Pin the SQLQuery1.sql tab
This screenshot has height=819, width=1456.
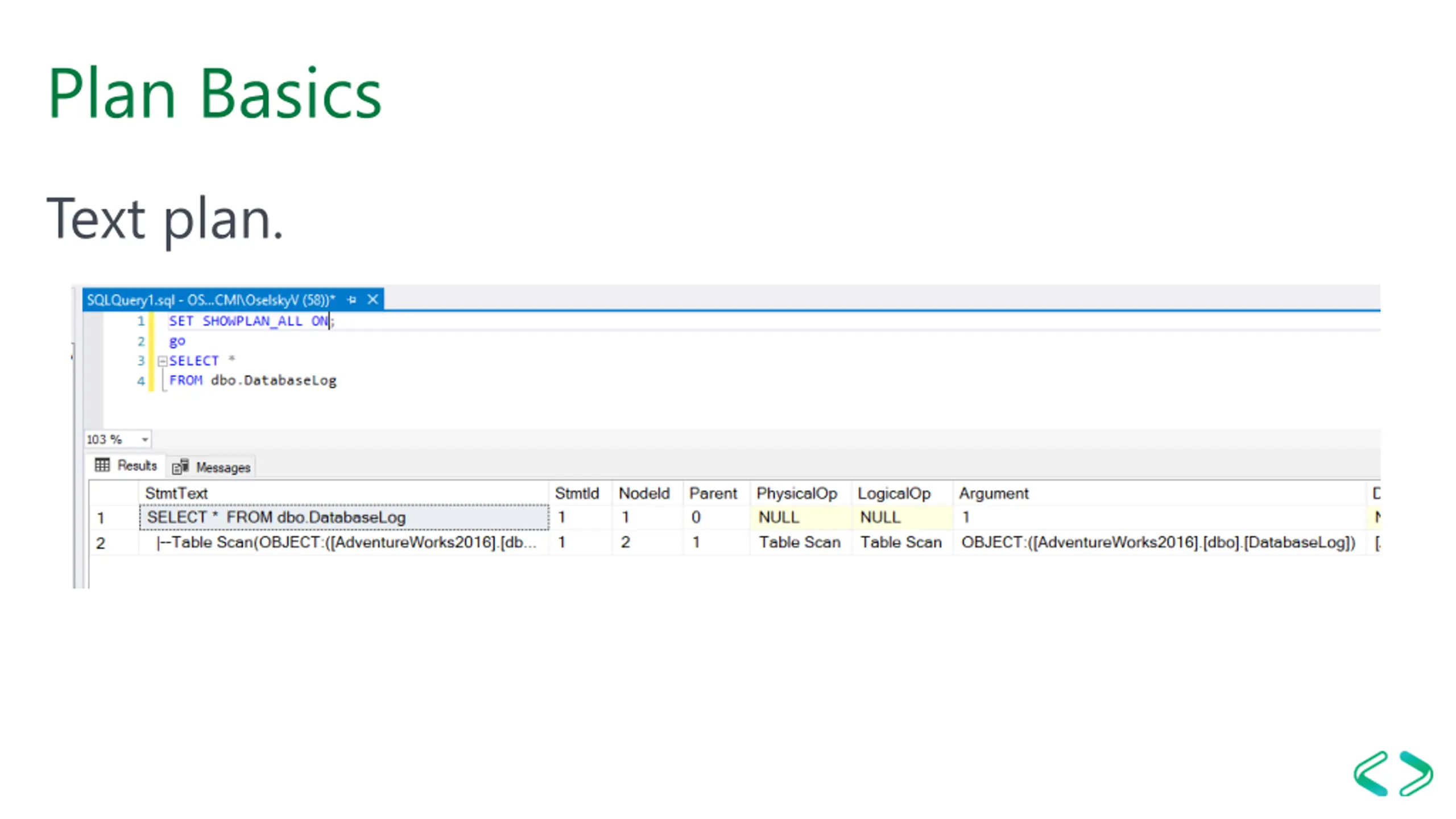coord(351,300)
